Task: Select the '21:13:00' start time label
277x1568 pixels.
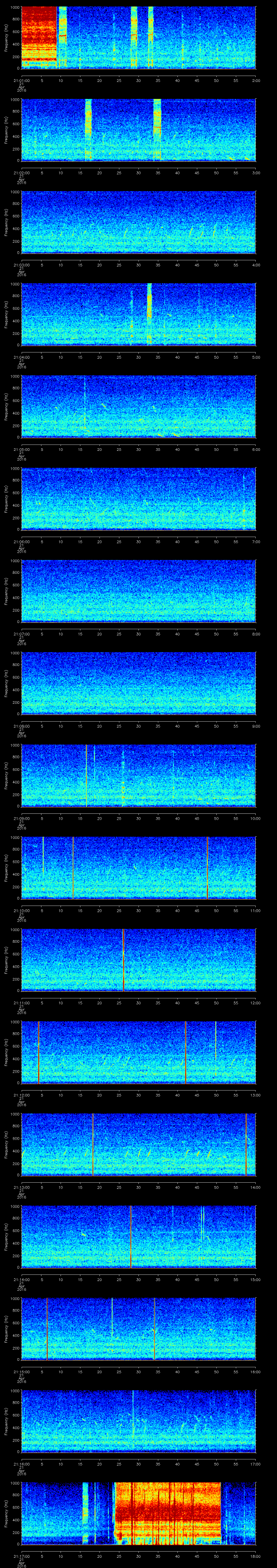Action: click(21, 1187)
